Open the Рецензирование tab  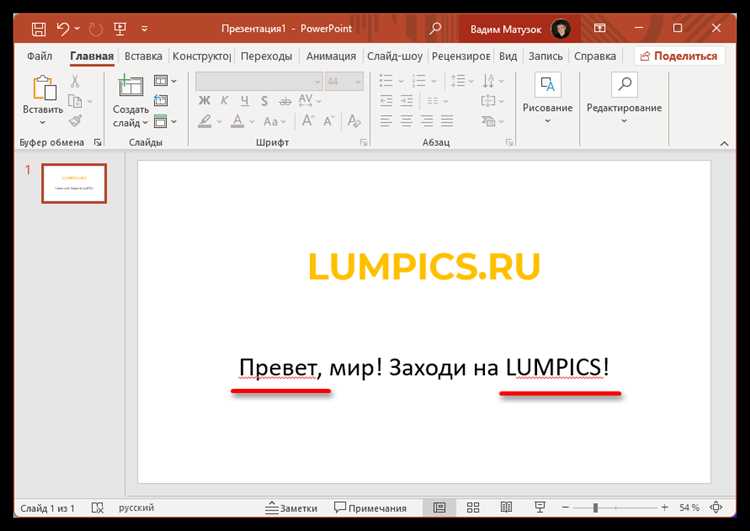pos(461,56)
